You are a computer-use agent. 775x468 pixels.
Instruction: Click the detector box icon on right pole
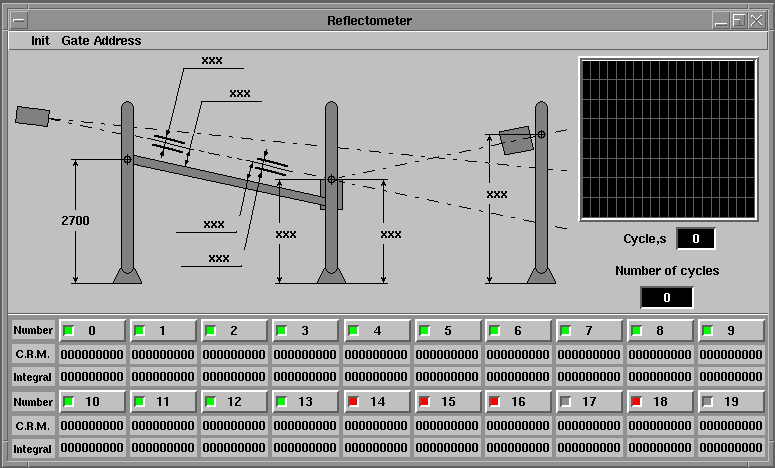point(516,140)
